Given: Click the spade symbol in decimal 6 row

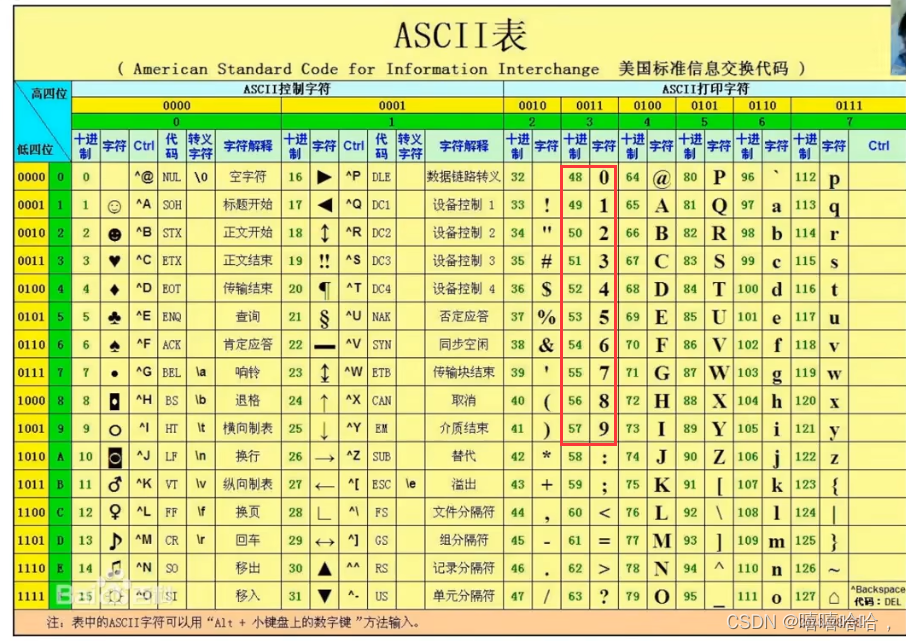Looking at the screenshot, I should pos(114,345).
